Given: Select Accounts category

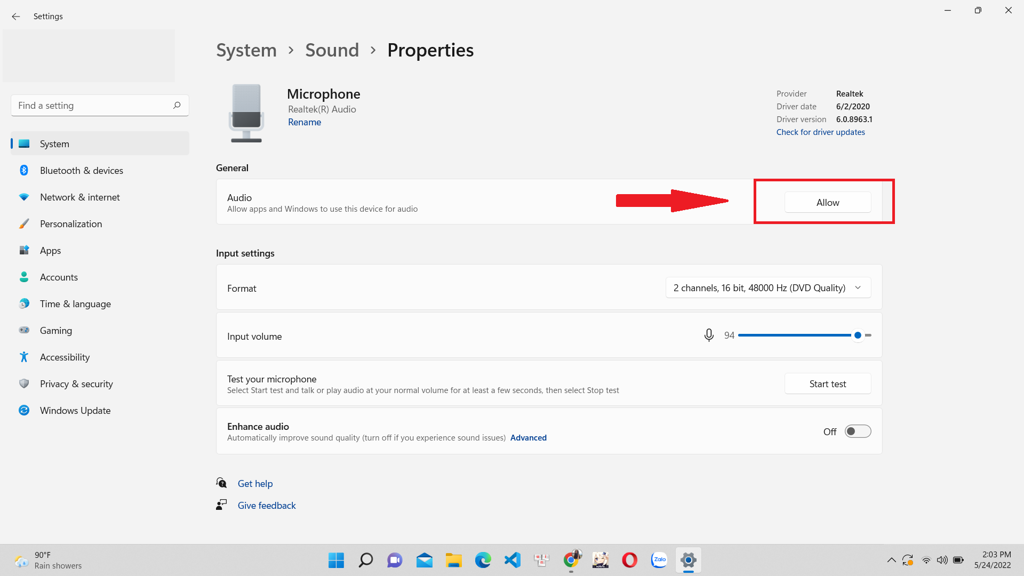Looking at the screenshot, I should pos(100,277).
